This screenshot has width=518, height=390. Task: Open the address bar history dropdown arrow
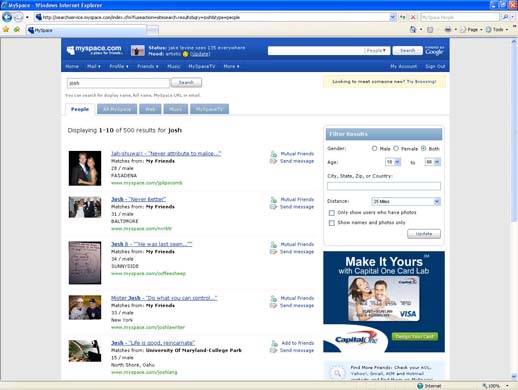pos(393,17)
